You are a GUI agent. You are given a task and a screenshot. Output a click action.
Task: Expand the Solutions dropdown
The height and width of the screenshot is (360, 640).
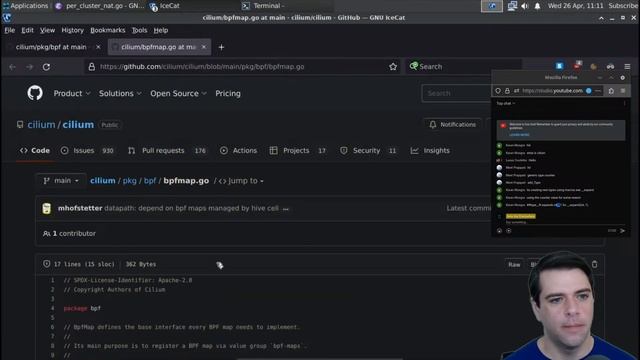coord(120,93)
